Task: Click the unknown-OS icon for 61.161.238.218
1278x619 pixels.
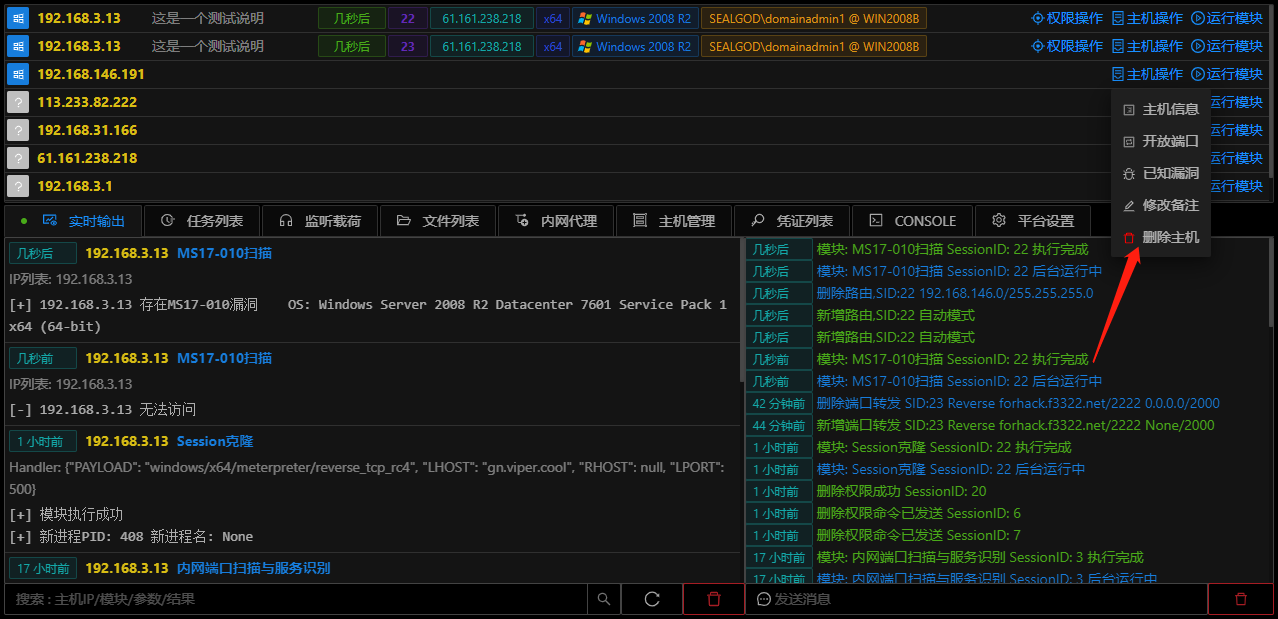Action: coord(17,158)
